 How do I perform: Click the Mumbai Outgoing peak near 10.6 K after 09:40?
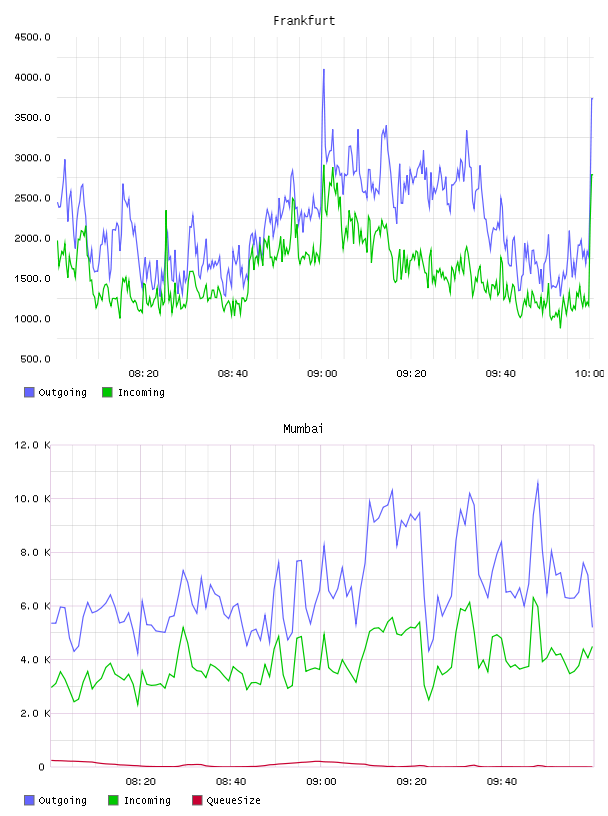[538, 482]
